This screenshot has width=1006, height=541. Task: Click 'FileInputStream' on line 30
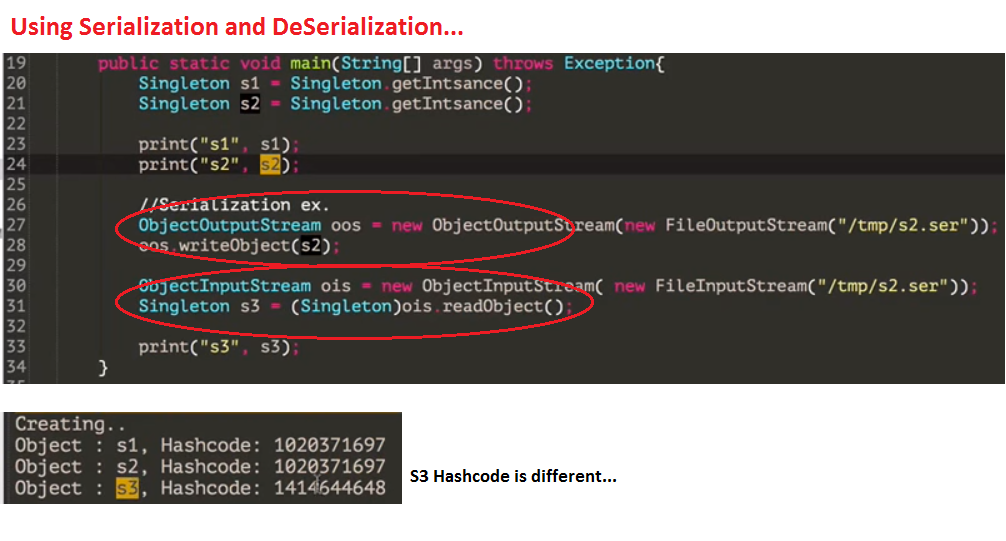tap(731, 286)
